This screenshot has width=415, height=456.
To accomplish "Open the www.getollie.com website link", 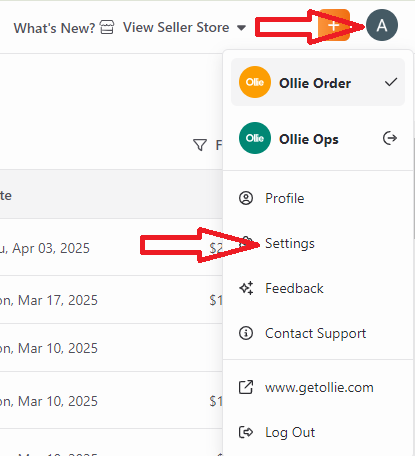I will pyautogui.click(x=319, y=387).
